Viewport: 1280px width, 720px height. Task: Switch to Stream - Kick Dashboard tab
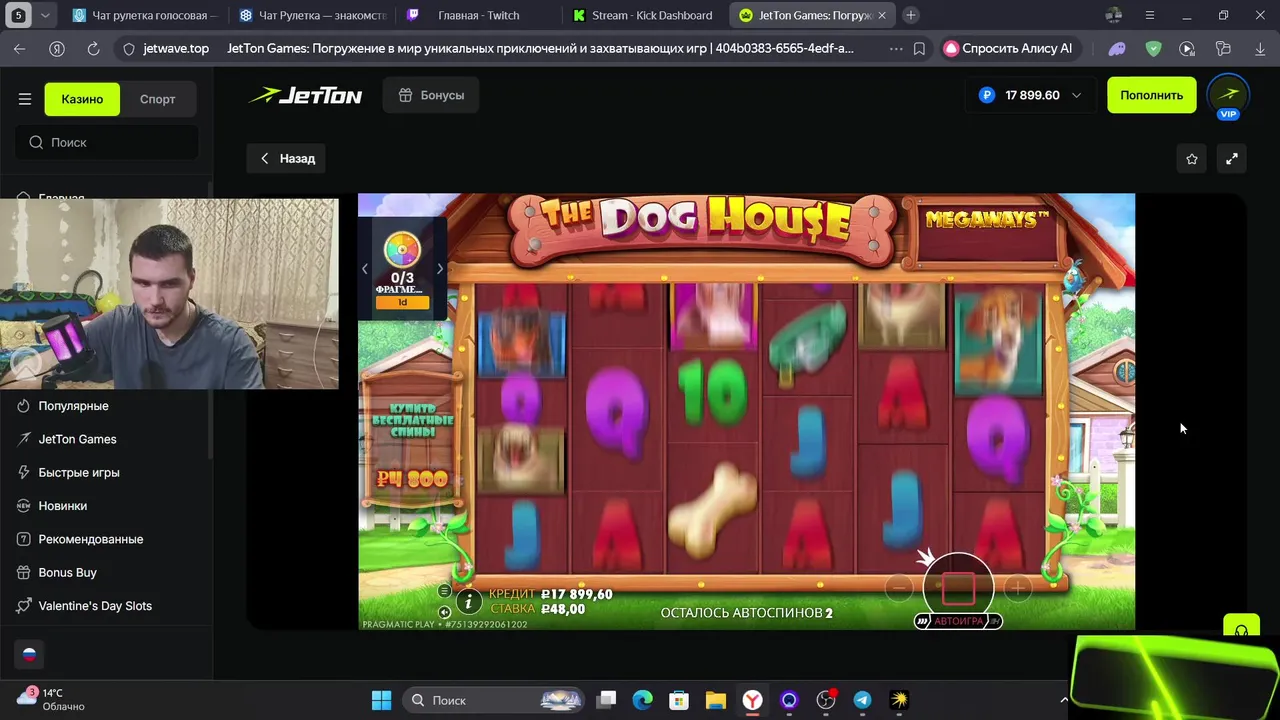click(x=644, y=15)
